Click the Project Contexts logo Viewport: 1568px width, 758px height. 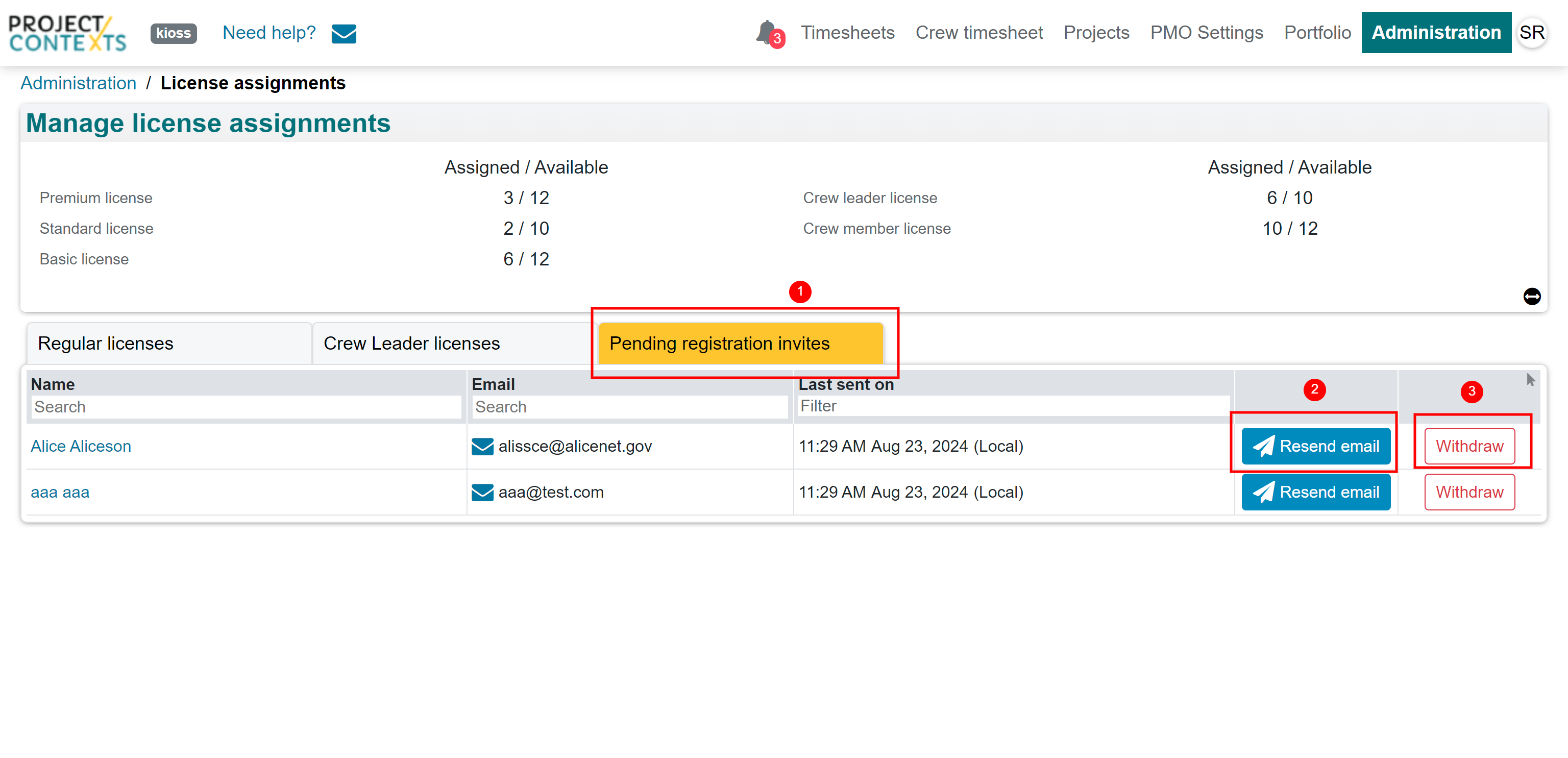click(67, 34)
